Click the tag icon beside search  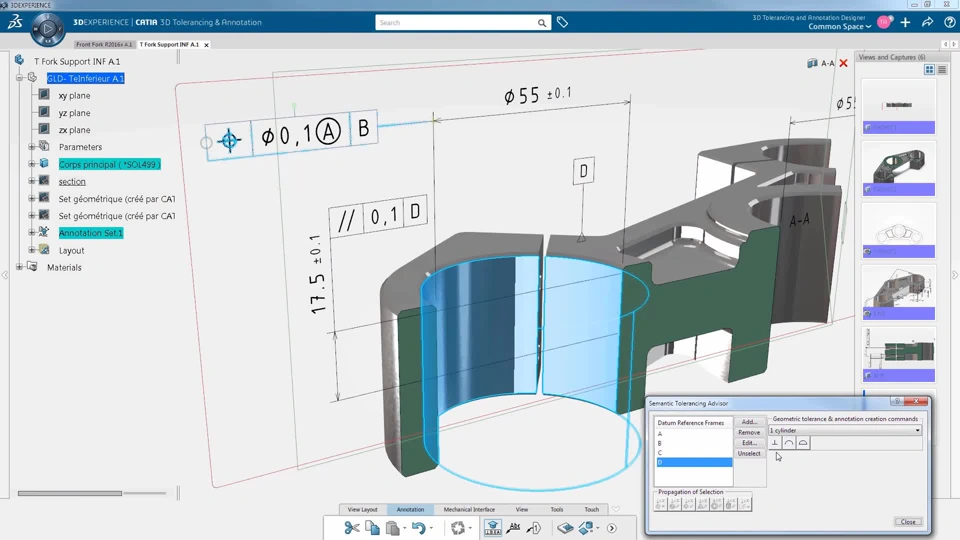point(562,23)
